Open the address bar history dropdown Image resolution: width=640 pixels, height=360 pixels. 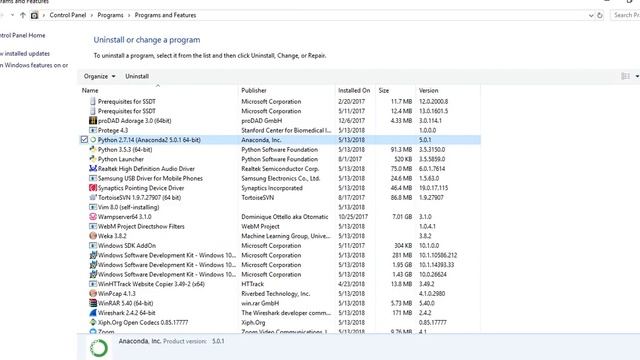[591, 15]
